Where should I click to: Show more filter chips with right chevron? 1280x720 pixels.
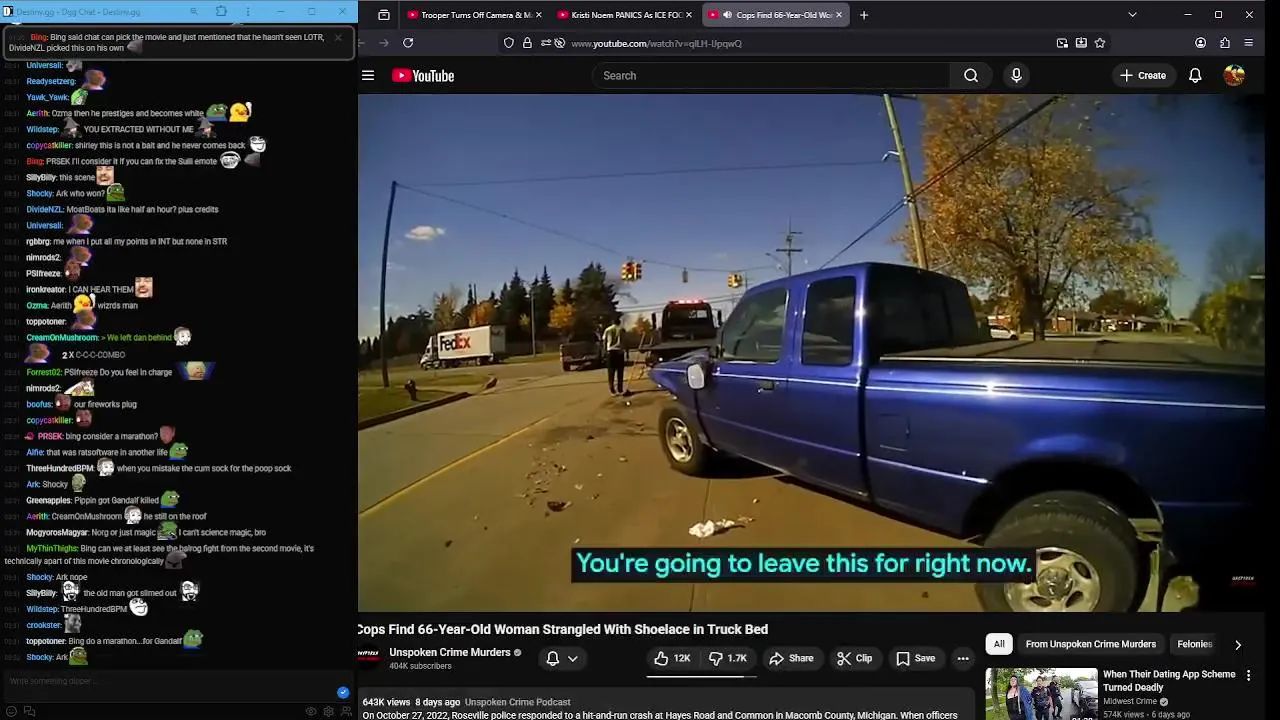pyautogui.click(x=1238, y=645)
